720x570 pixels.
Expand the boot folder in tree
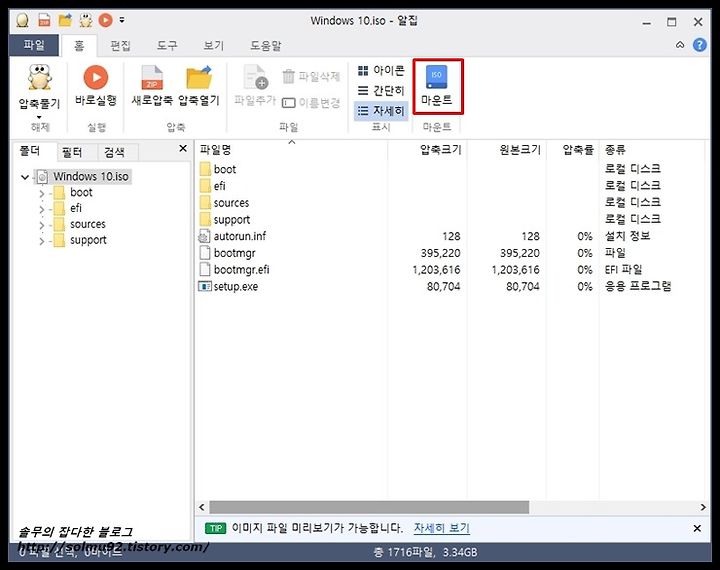[42, 193]
